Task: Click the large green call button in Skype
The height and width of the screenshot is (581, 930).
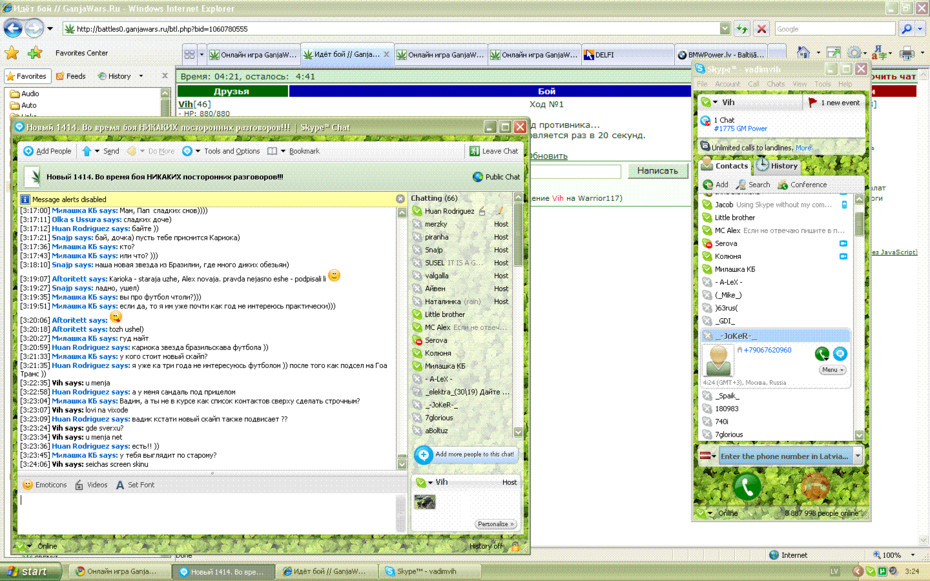Action: click(747, 486)
